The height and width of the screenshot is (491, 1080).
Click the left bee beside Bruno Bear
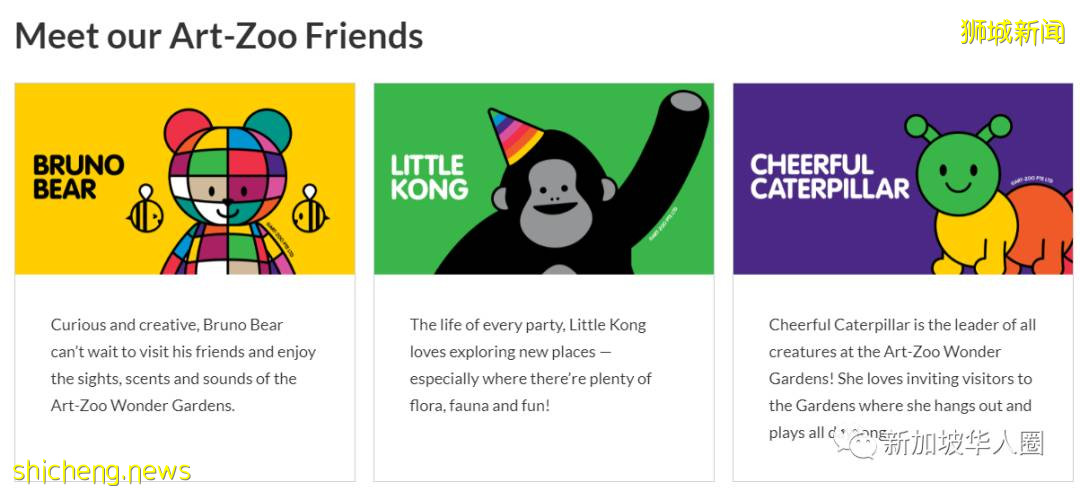click(145, 208)
